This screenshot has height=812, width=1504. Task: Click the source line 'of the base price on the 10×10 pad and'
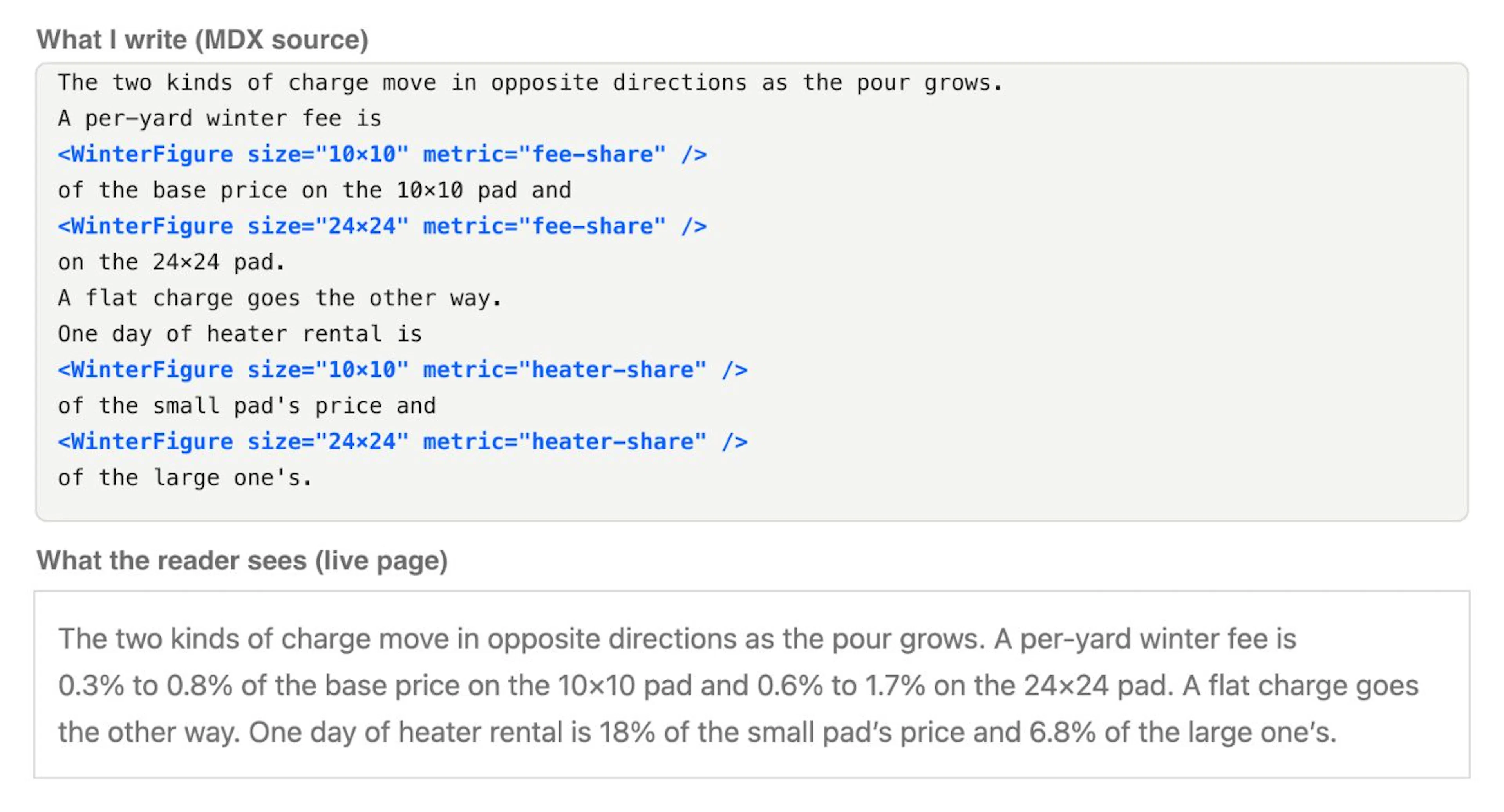click(314, 190)
